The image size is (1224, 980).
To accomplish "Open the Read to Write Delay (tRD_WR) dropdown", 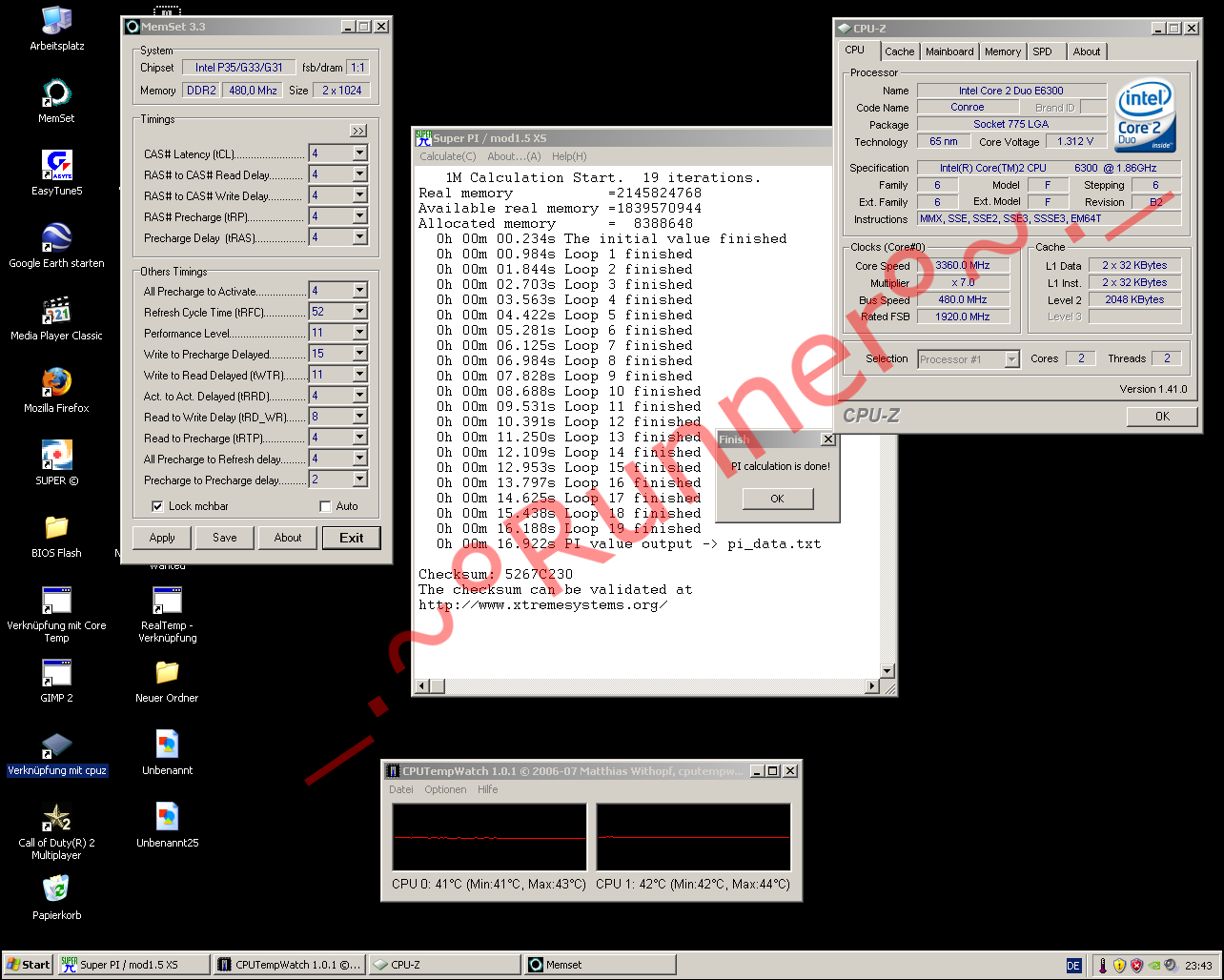I will tap(359, 417).
